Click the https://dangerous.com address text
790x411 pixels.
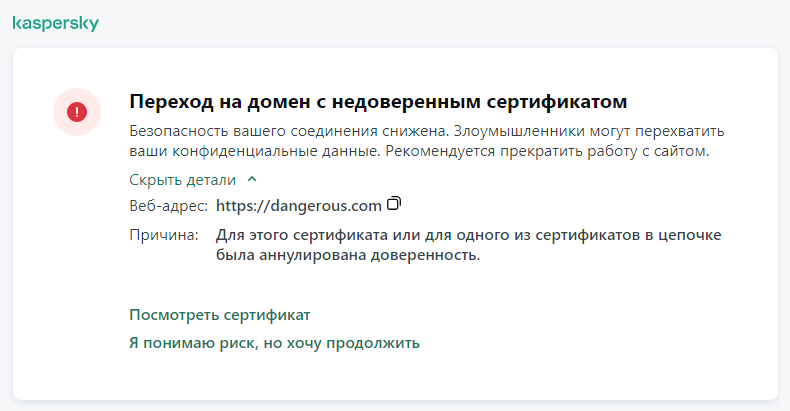tap(299, 206)
